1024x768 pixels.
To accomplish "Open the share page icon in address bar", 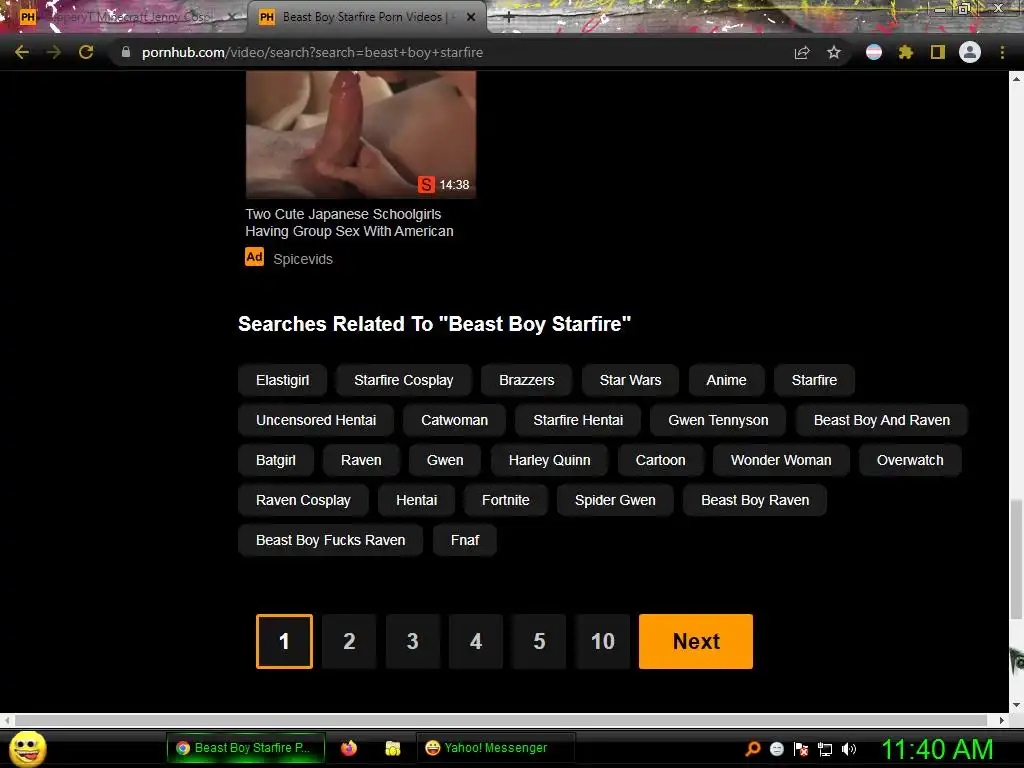I will click(x=802, y=52).
